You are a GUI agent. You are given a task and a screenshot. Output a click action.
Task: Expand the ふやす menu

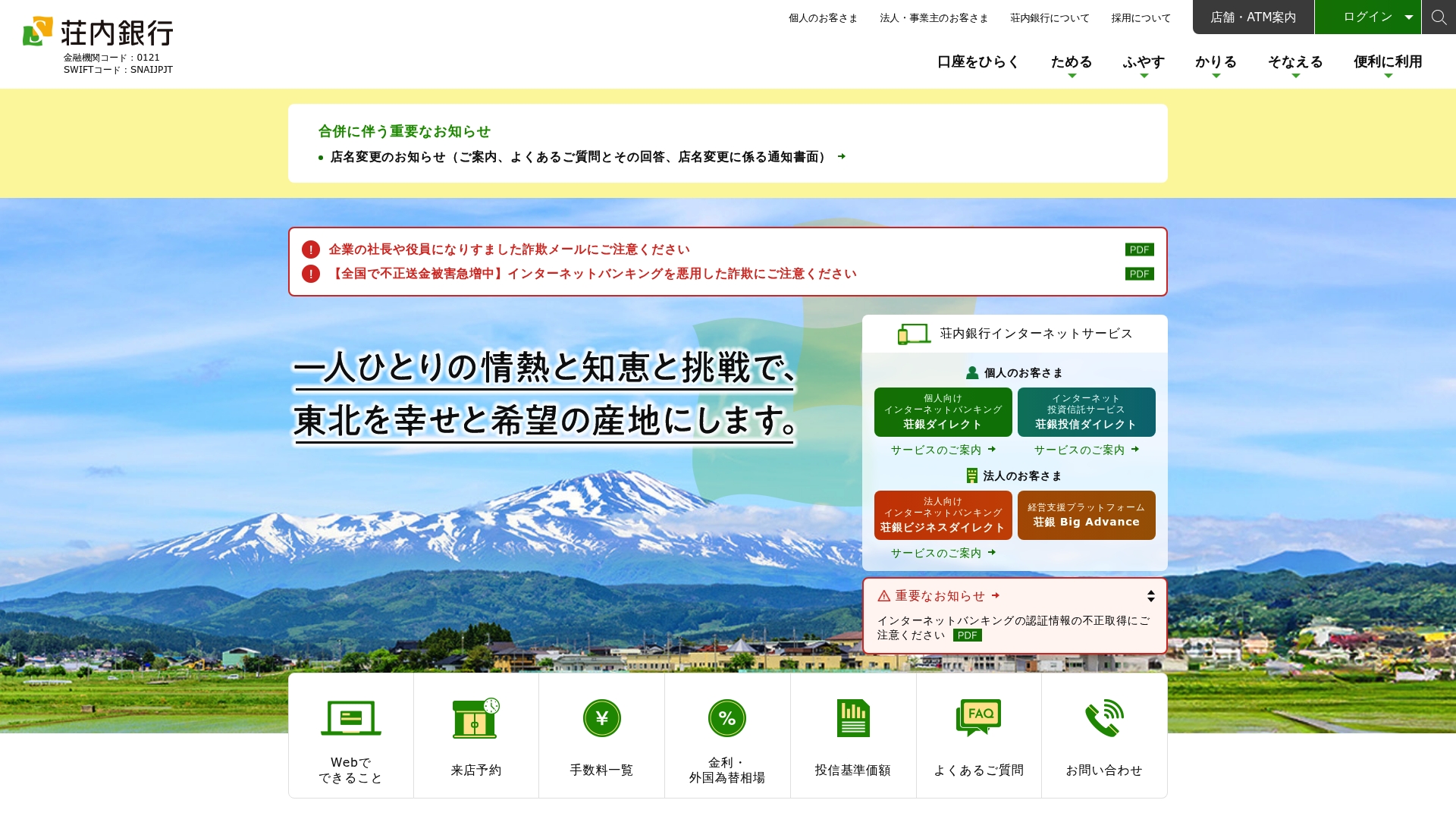[x=1144, y=64]
